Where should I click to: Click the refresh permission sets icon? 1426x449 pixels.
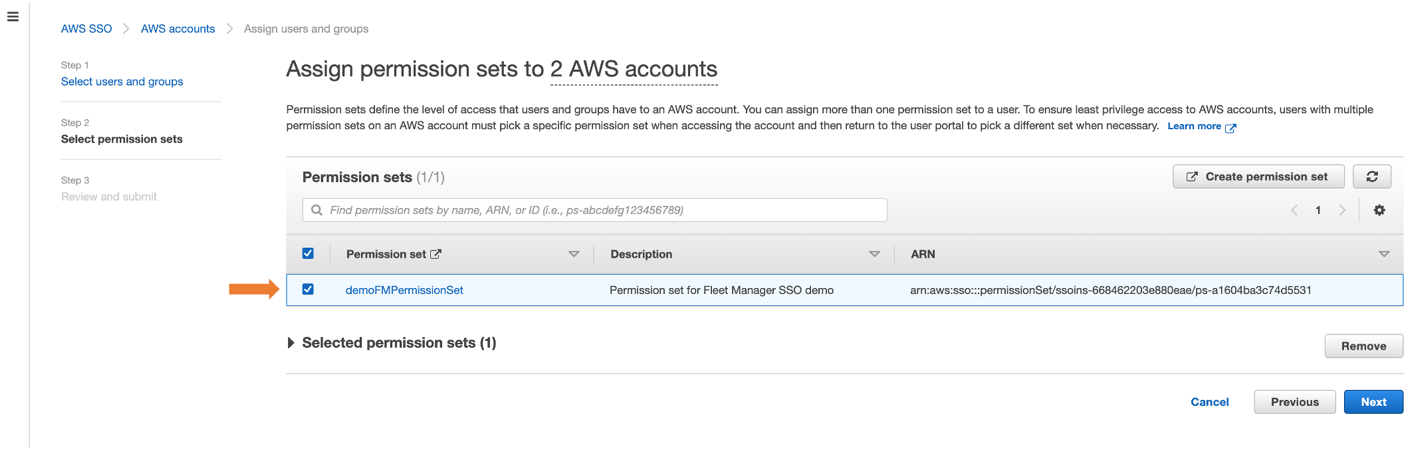(x=1372, y=176)
